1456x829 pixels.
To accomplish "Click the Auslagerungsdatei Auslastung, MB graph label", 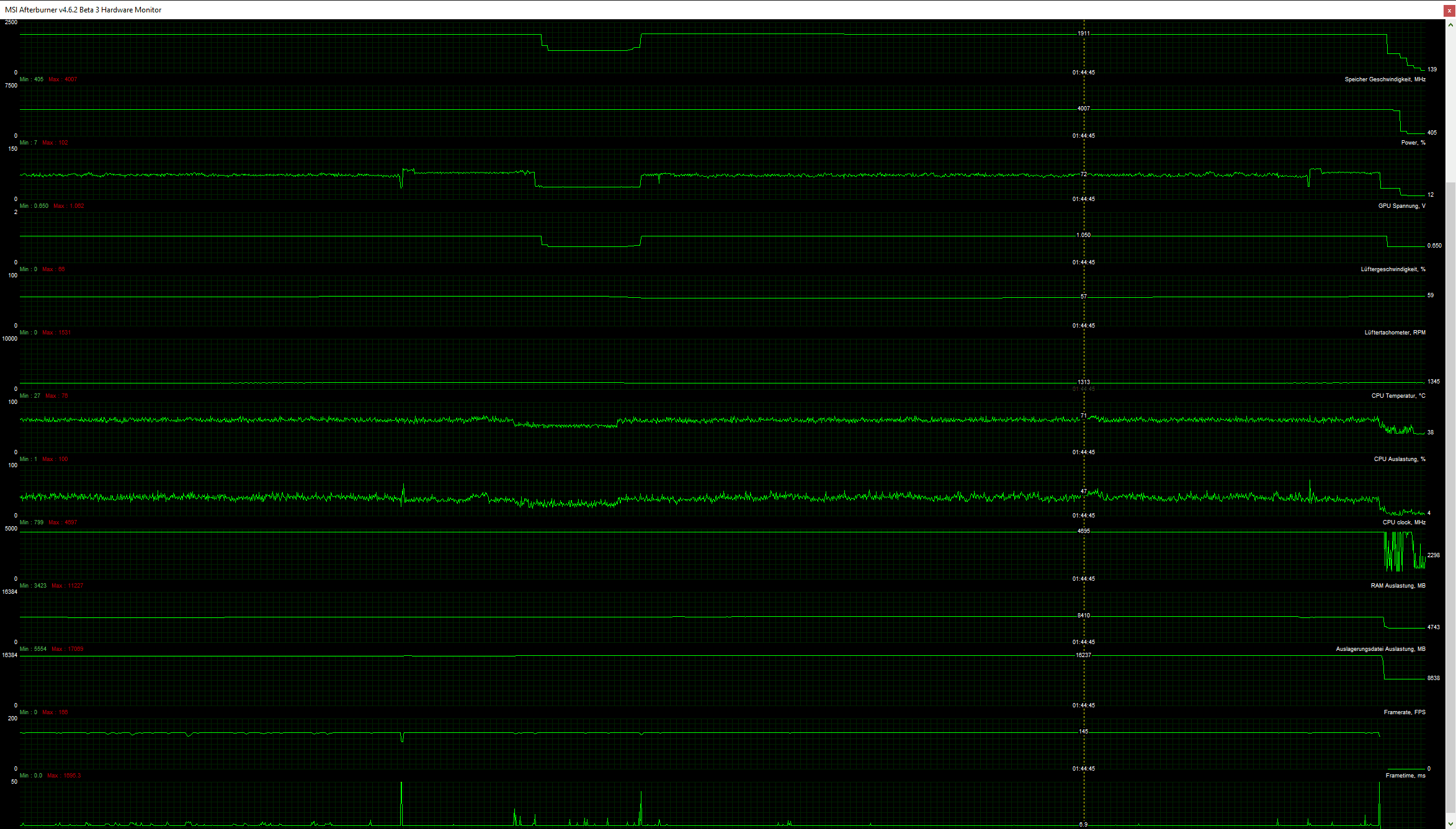I will 1380,649.
